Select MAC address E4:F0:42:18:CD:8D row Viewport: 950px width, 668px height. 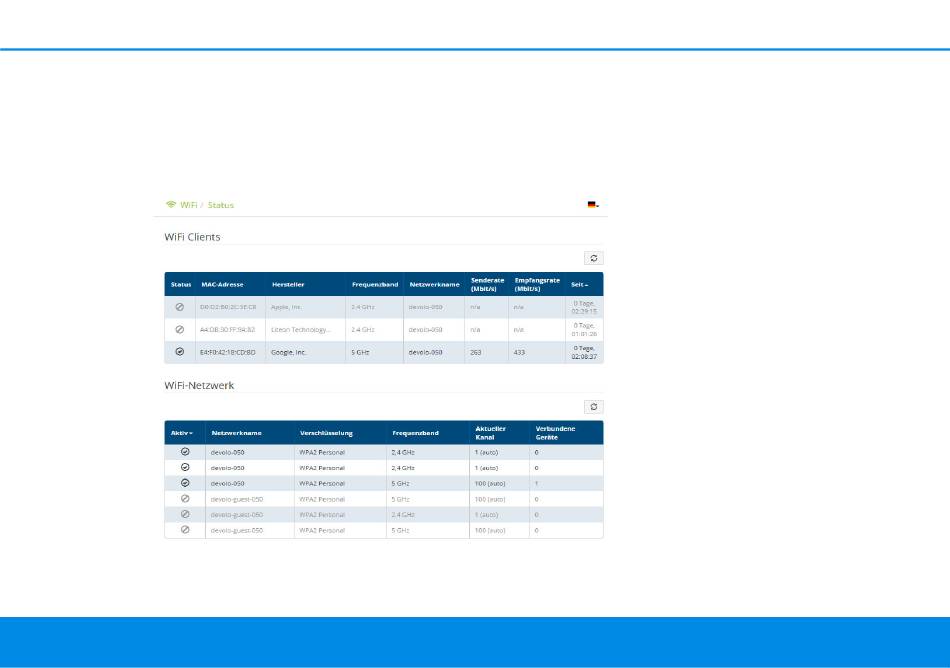pyautogui.click(x=228, y=351)
